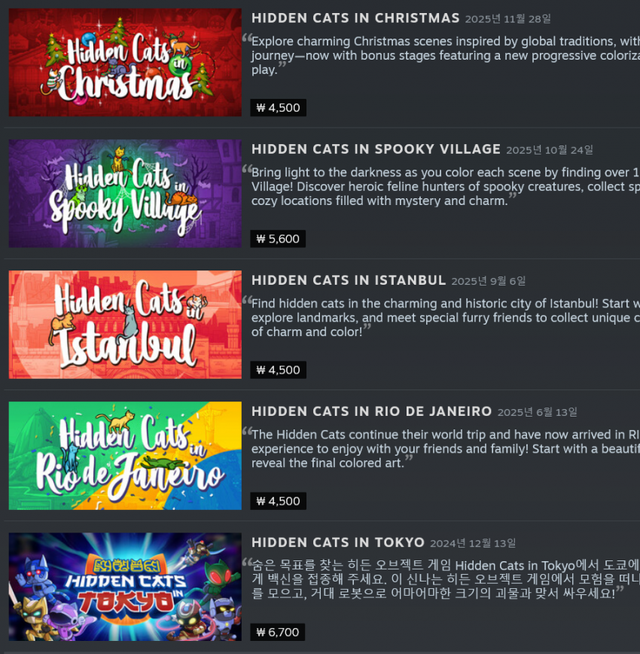
Task: Click the HIDDEN CATS IN ISTANBUL title
Action: [349, 280]
